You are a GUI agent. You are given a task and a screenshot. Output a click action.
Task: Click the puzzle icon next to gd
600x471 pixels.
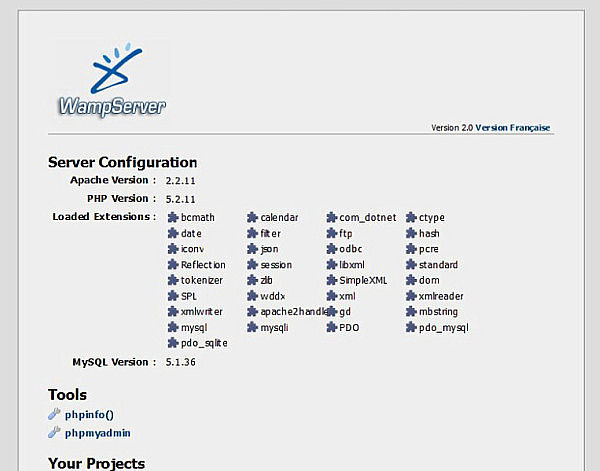point(331,312)
